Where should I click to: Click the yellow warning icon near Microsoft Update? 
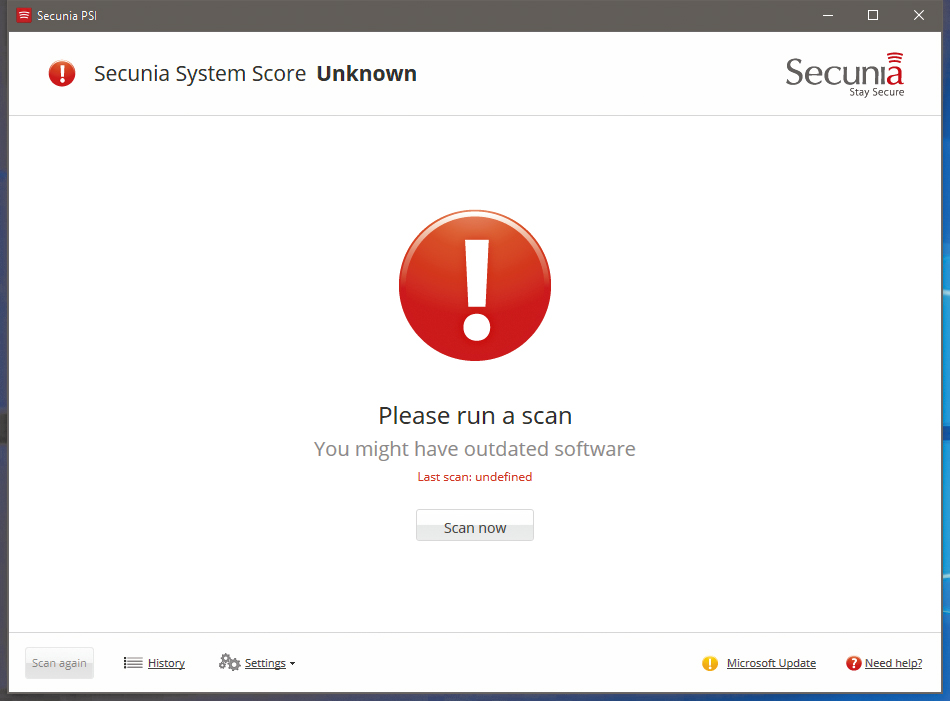tap(710, 663)
